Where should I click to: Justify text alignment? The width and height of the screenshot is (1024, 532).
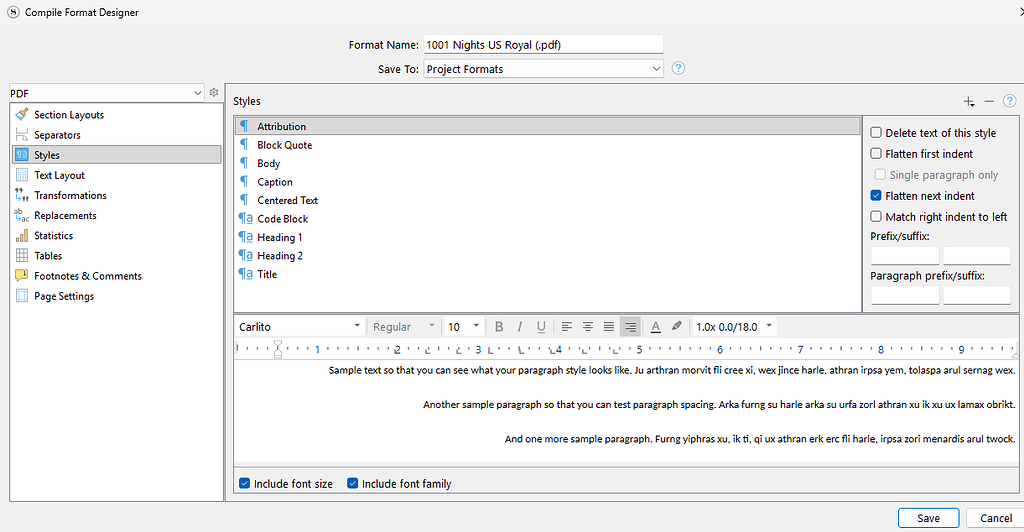[609, 326]
